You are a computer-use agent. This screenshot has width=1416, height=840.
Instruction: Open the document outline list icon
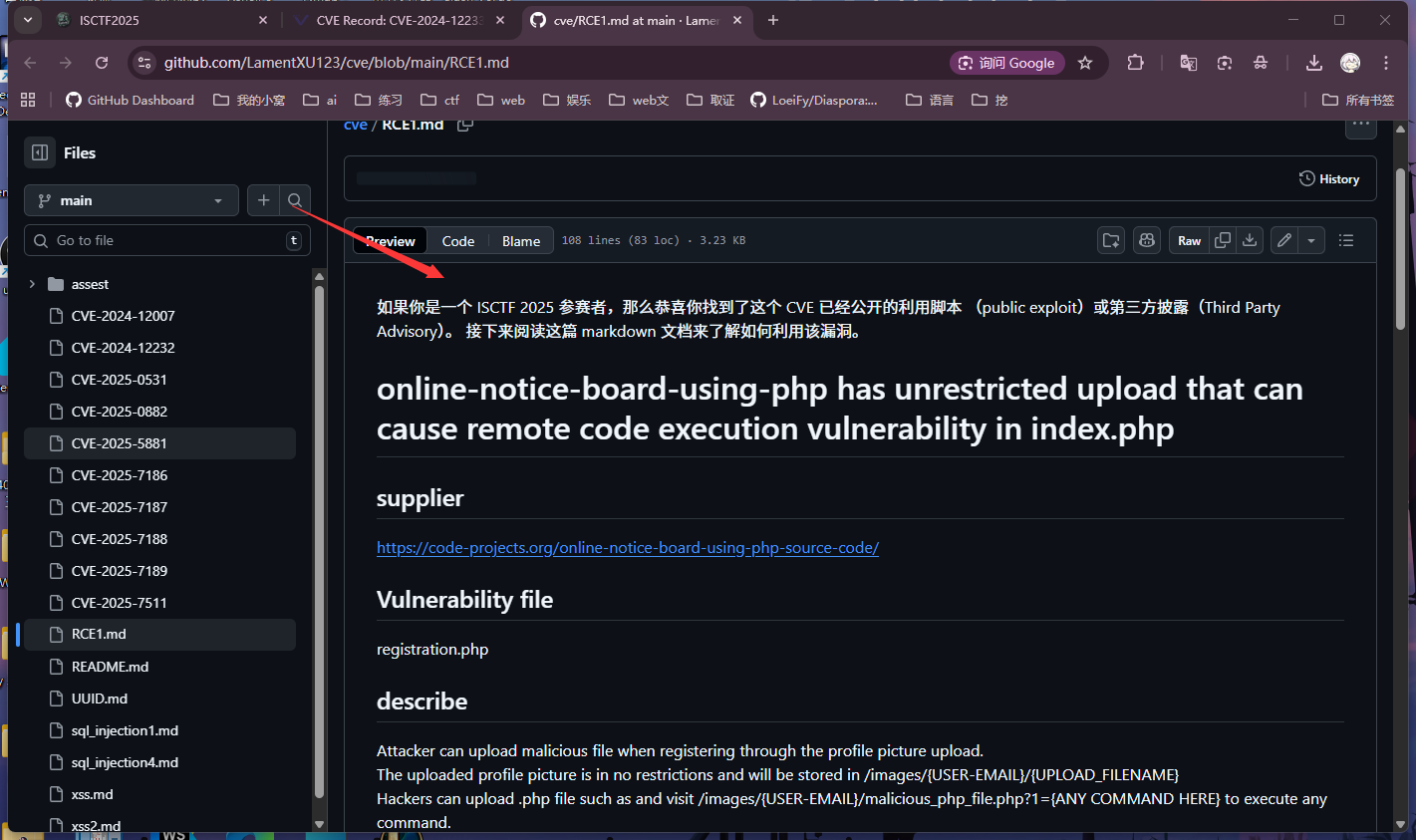point(1346,240)
